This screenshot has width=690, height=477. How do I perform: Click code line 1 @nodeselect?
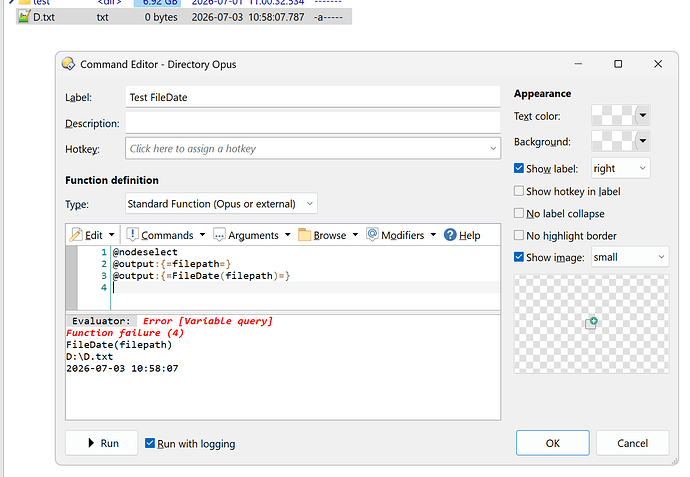click(x=145, y=252)
